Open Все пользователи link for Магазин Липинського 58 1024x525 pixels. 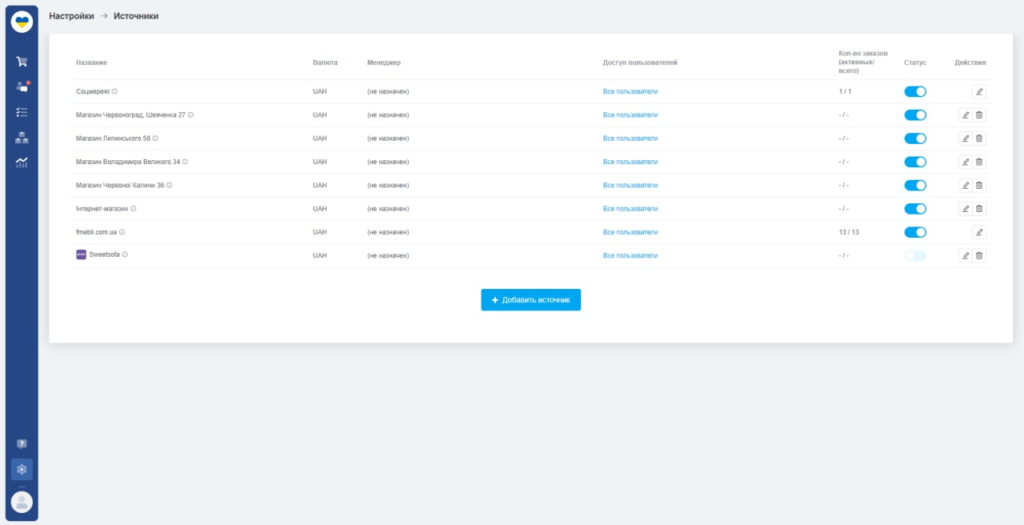(x=630, y=138)
